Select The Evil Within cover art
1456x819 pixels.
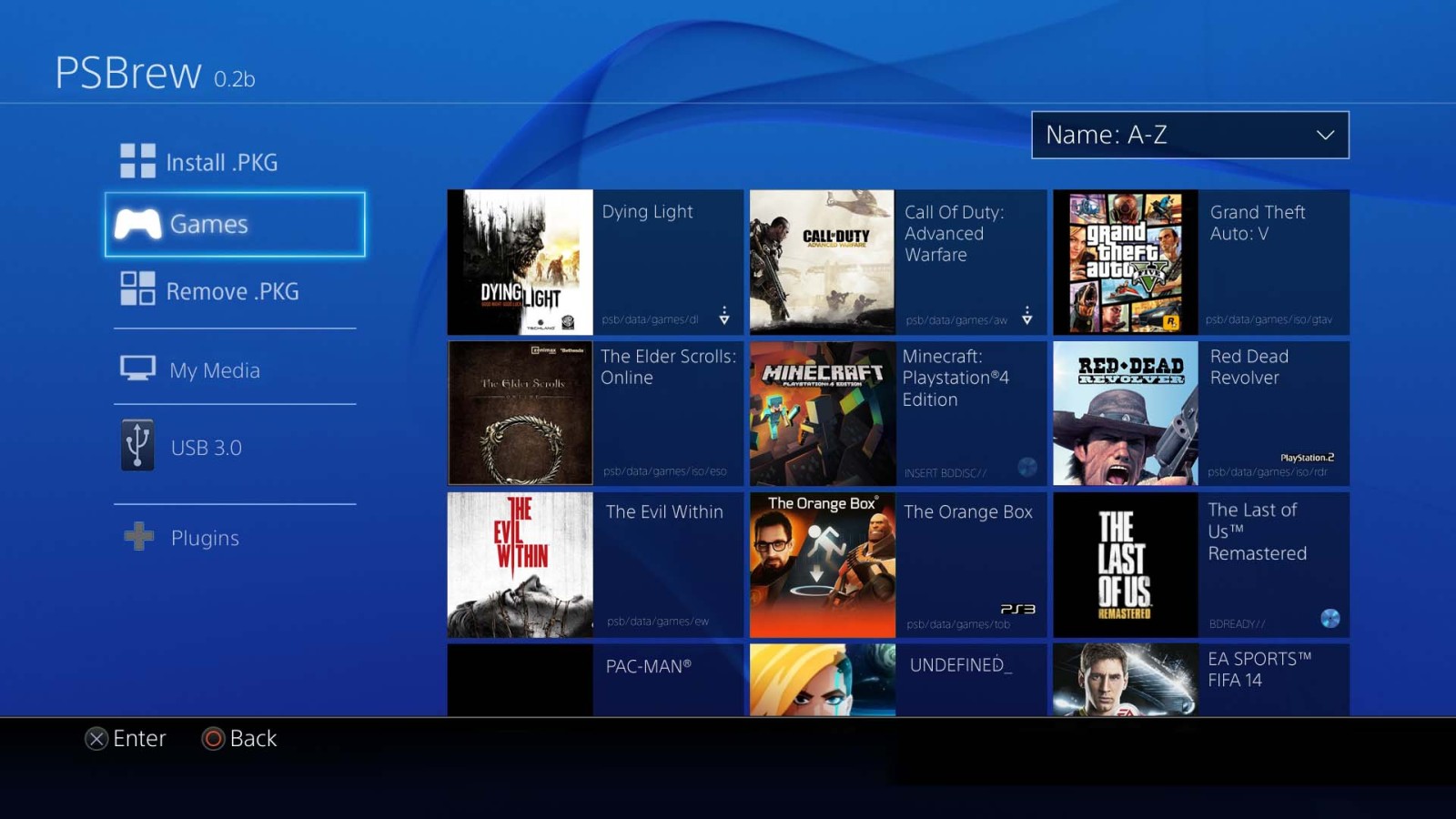point(521,565)
